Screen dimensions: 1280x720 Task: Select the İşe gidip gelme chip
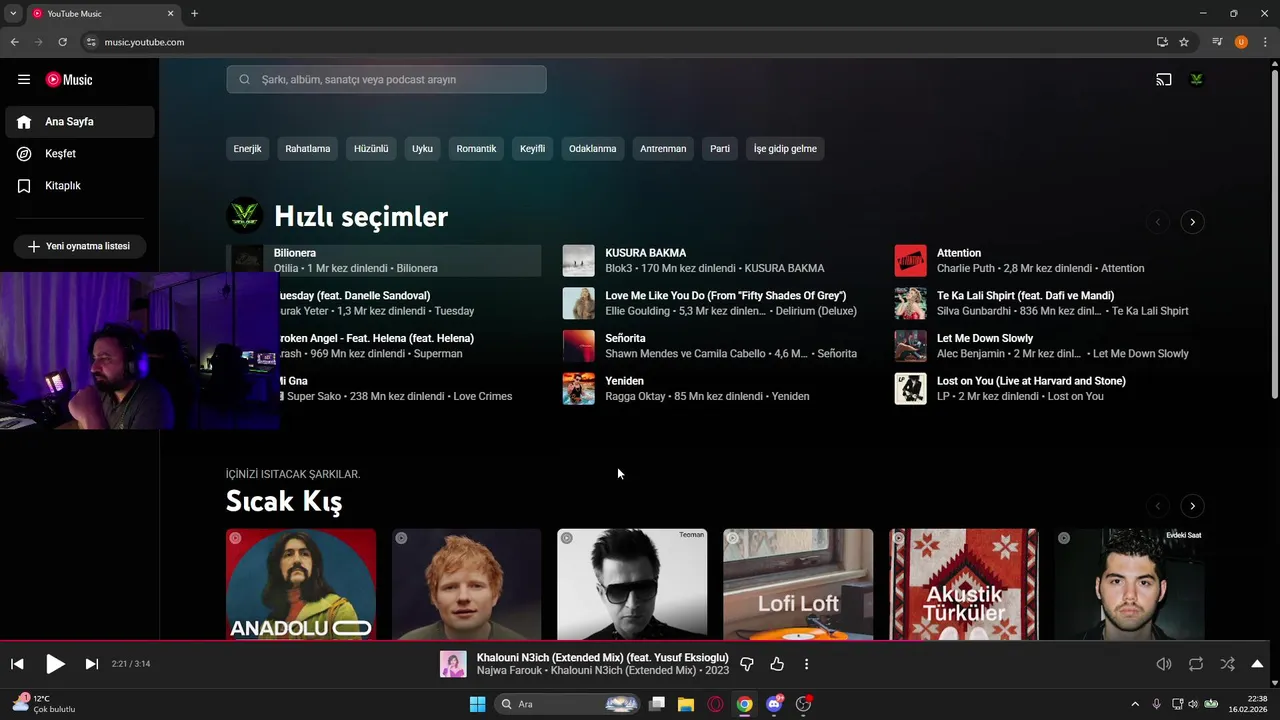pos(785,149)
